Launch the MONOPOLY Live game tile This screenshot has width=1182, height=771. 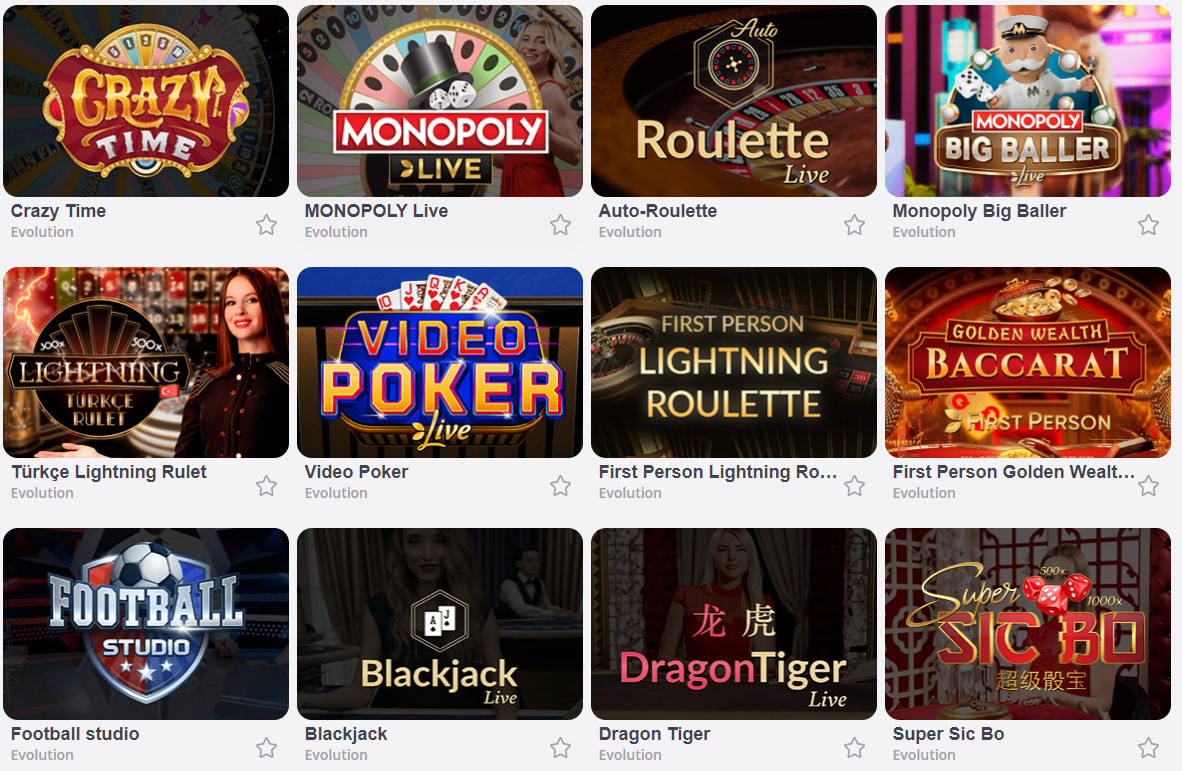[x=440, y=101]
